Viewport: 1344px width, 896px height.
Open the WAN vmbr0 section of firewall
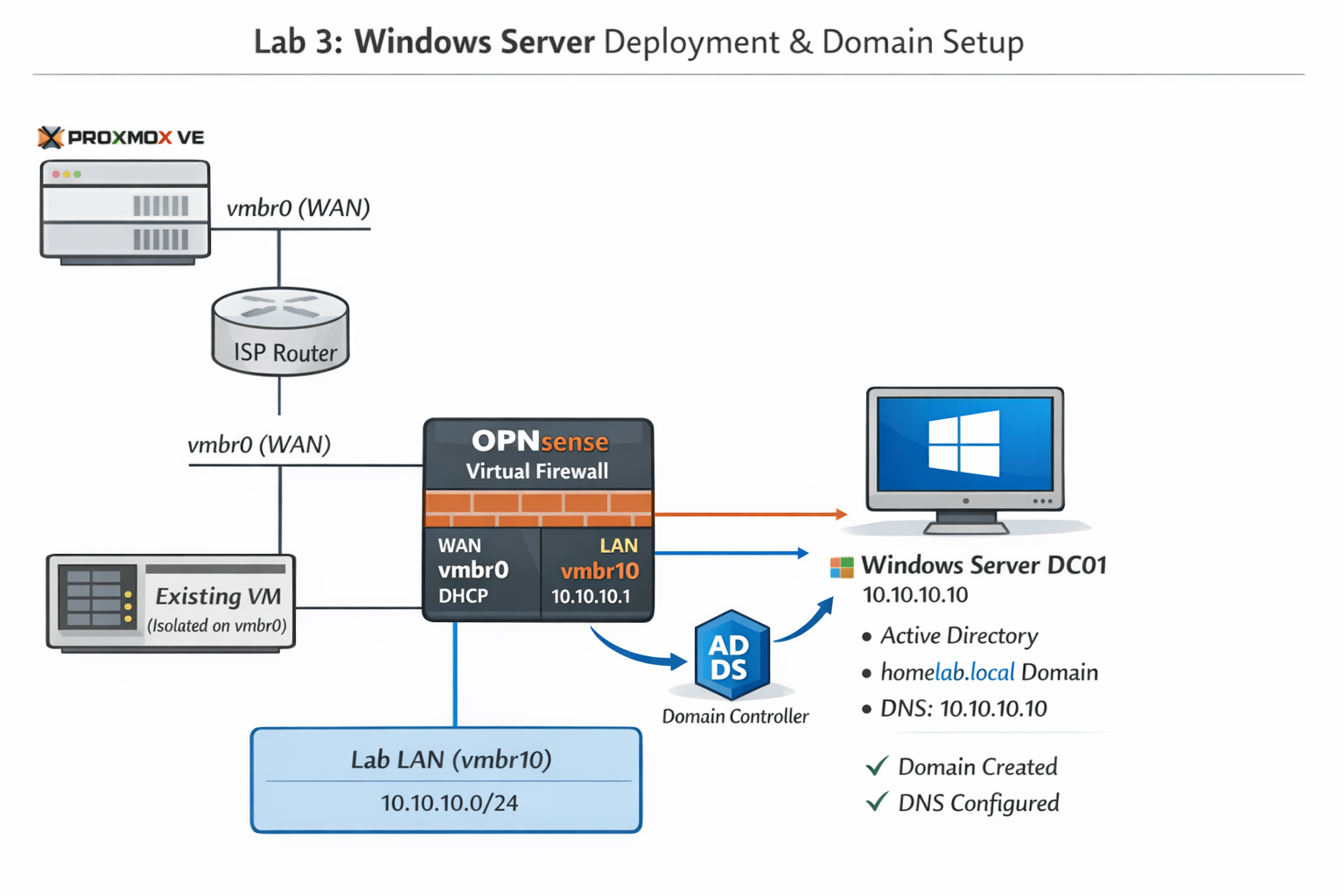[x=480, y=570]
